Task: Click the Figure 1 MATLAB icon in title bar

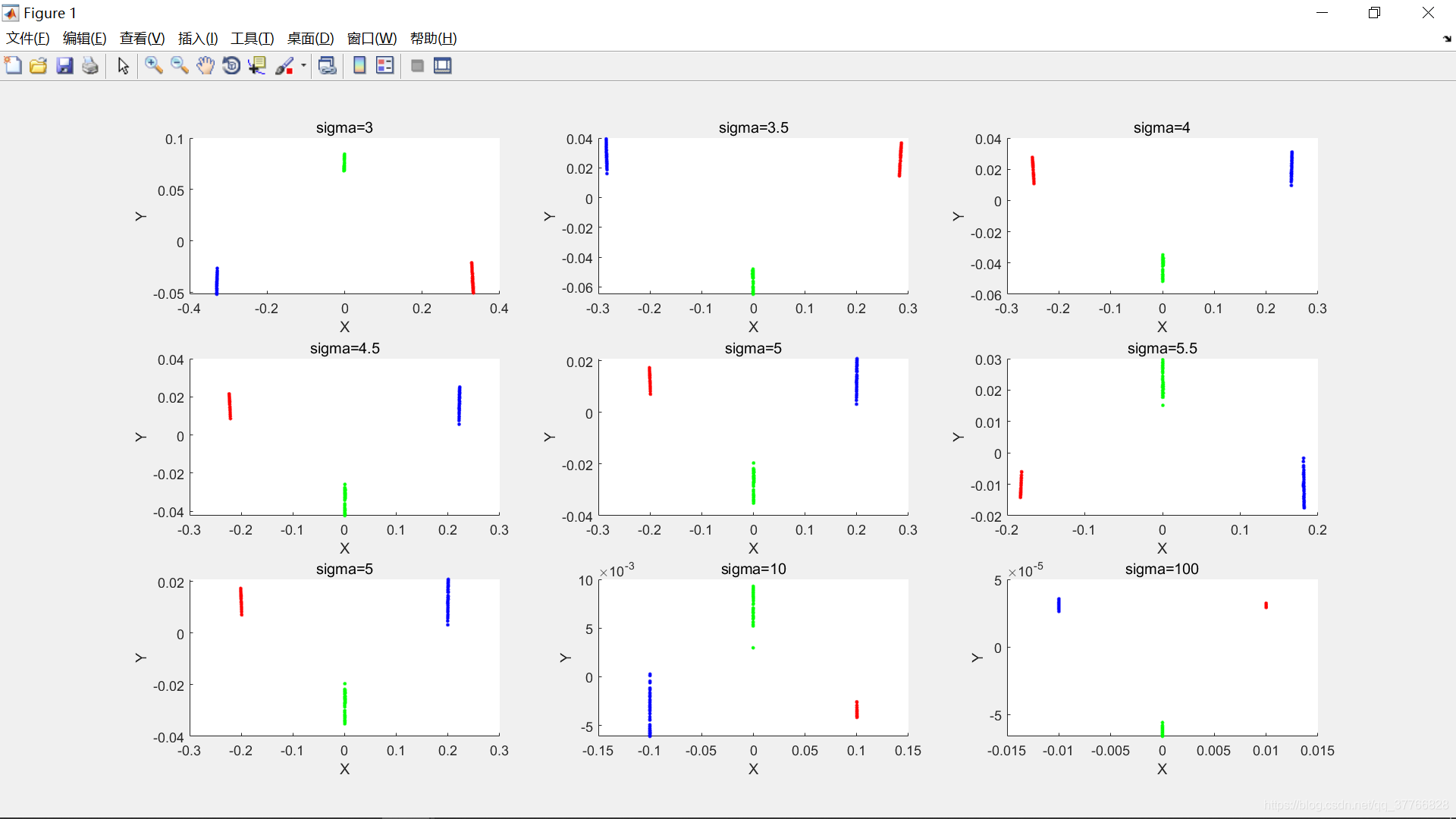Action: [11, 13]
